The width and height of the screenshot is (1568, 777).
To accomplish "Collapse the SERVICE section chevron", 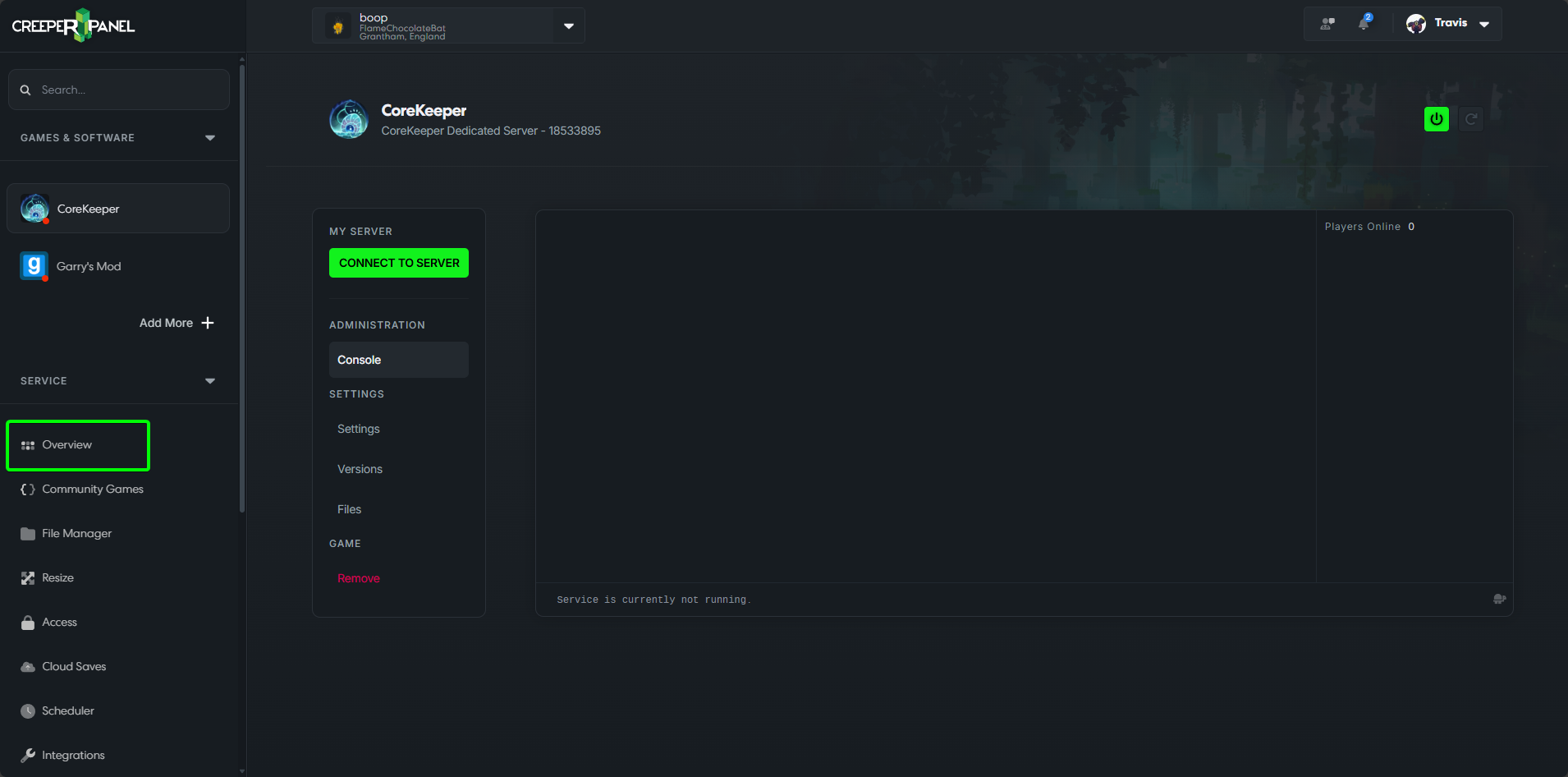I will (210, 380).
